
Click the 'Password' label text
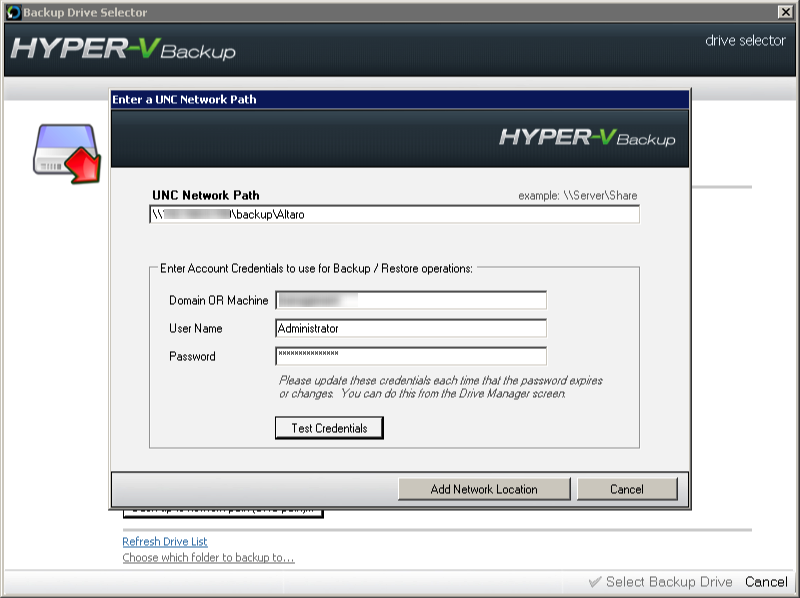[192, 357]
